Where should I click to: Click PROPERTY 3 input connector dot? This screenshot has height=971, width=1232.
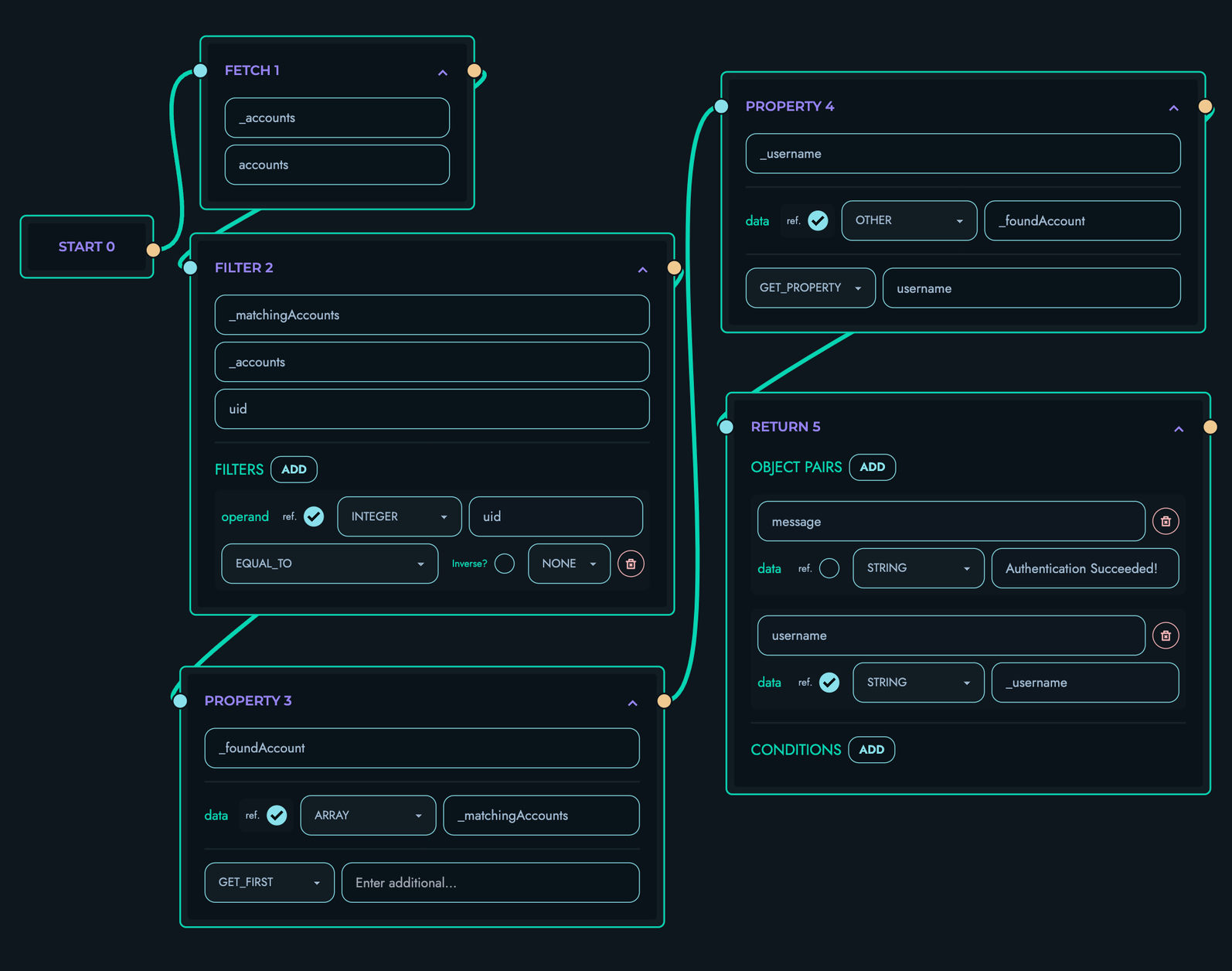[x=180, y=700]
